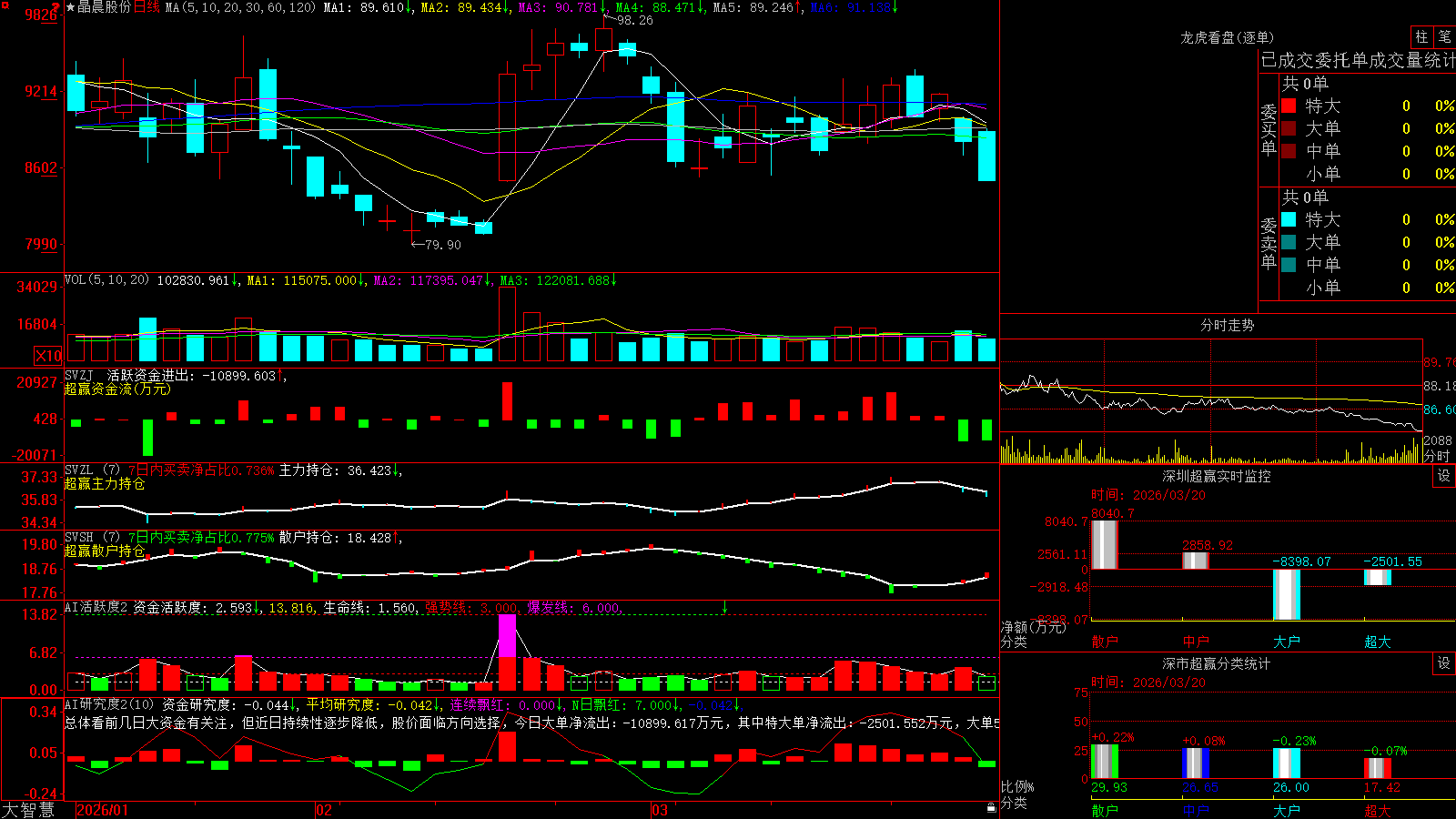
Task: Click the 中户 26.65 bar in 分类统计
Action: tap(1195, 763)
